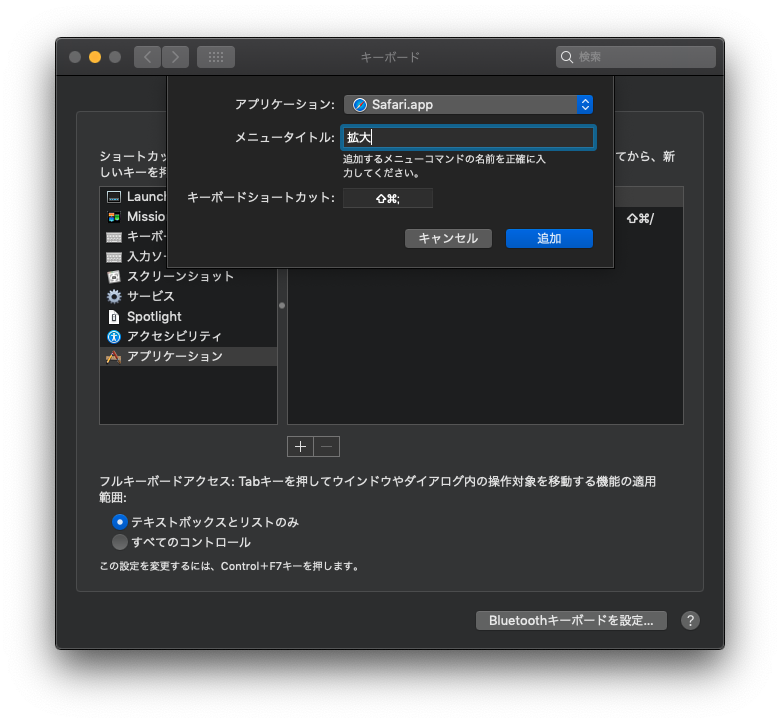Screen dimensions: 780x723
Task: Click Bluetoothキーボードを設定… button
Action: pyautogui.click(x=571, y=620)
